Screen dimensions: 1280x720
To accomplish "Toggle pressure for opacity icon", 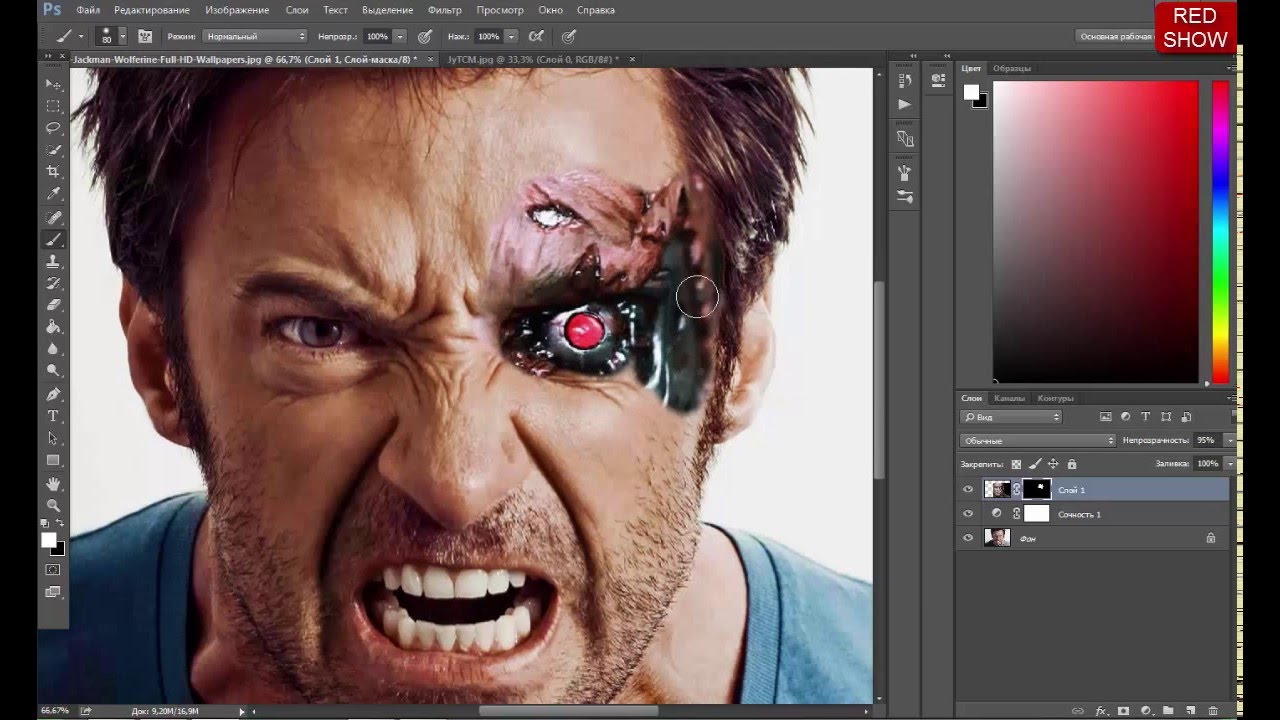I will click(x=425, y=36).
